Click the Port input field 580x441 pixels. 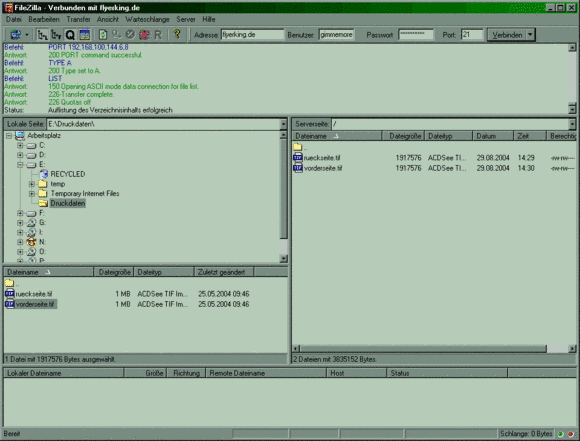coord(472,35)
